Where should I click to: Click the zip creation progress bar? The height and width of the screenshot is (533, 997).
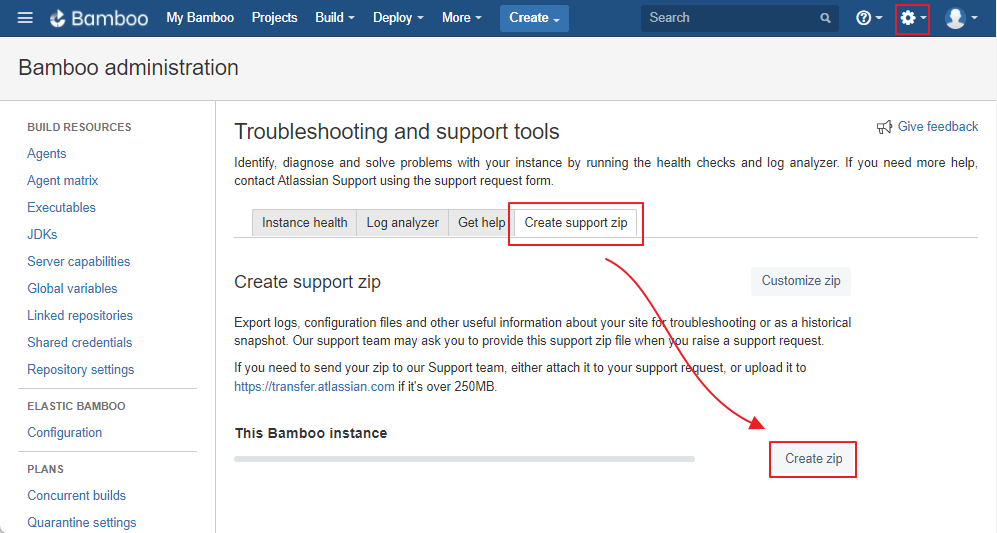(464, 459)
